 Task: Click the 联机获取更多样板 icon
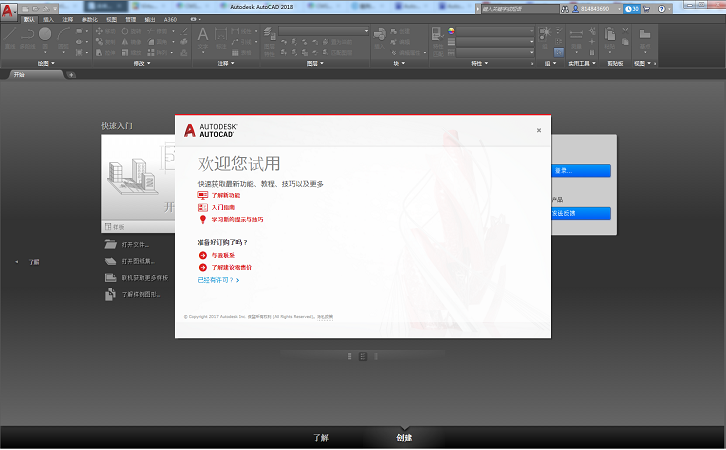pos(111,277)
